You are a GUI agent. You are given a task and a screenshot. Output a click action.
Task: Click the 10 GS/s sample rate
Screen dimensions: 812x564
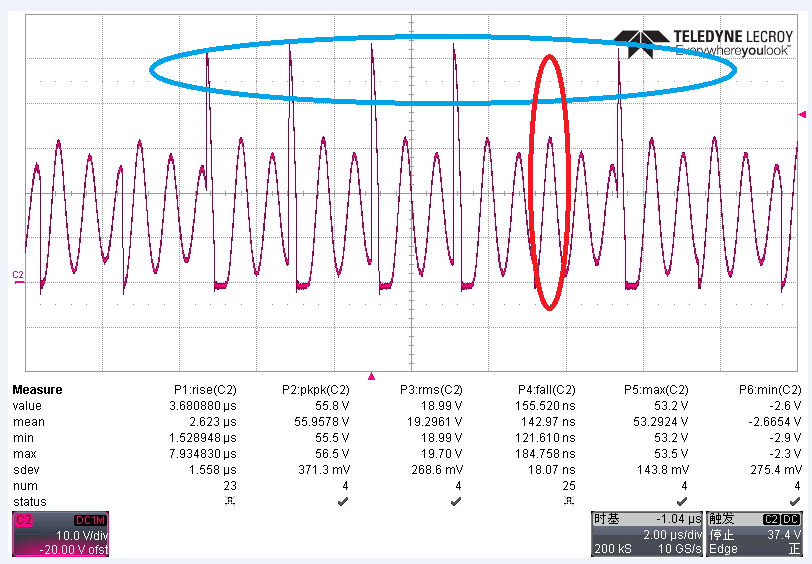680,549
